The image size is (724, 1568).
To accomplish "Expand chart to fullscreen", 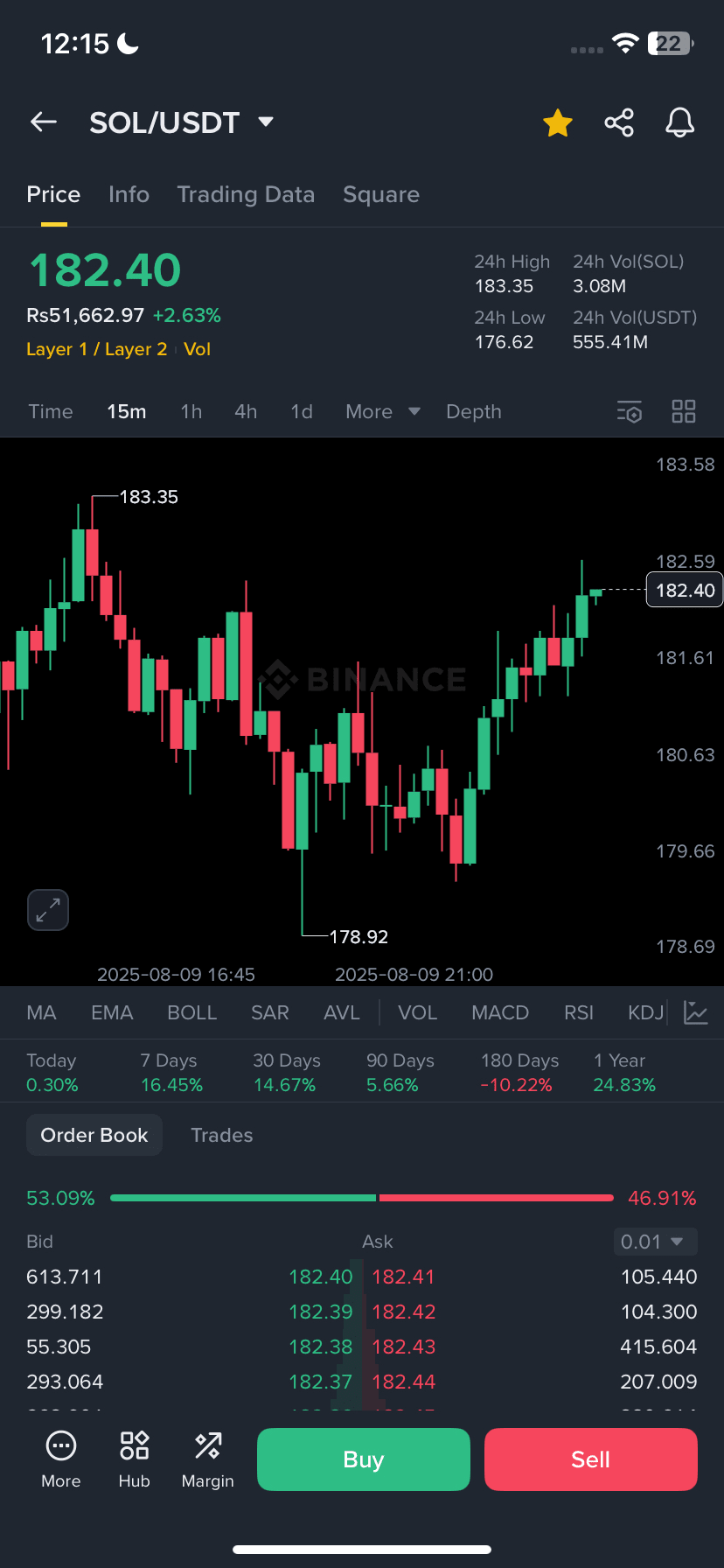I will 48,910.
